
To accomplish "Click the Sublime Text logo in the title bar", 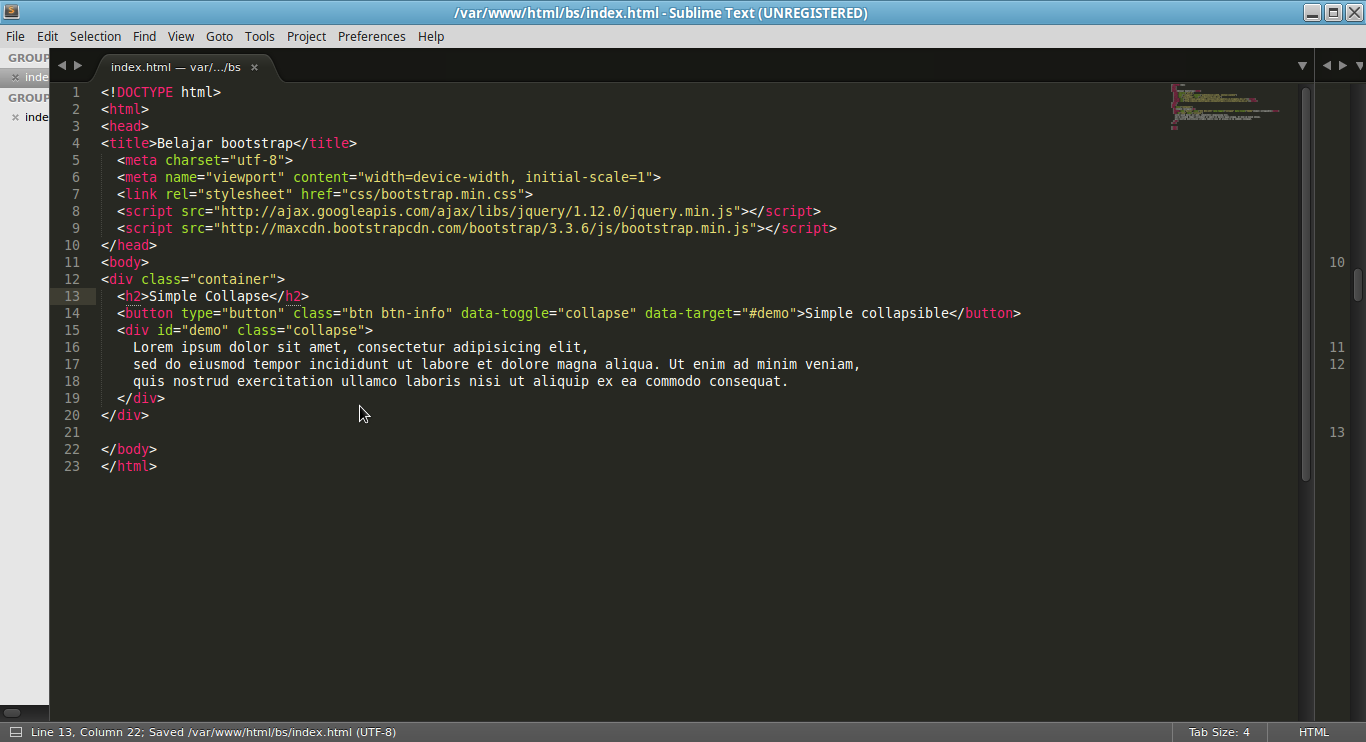I will click(x=10, y=12).
